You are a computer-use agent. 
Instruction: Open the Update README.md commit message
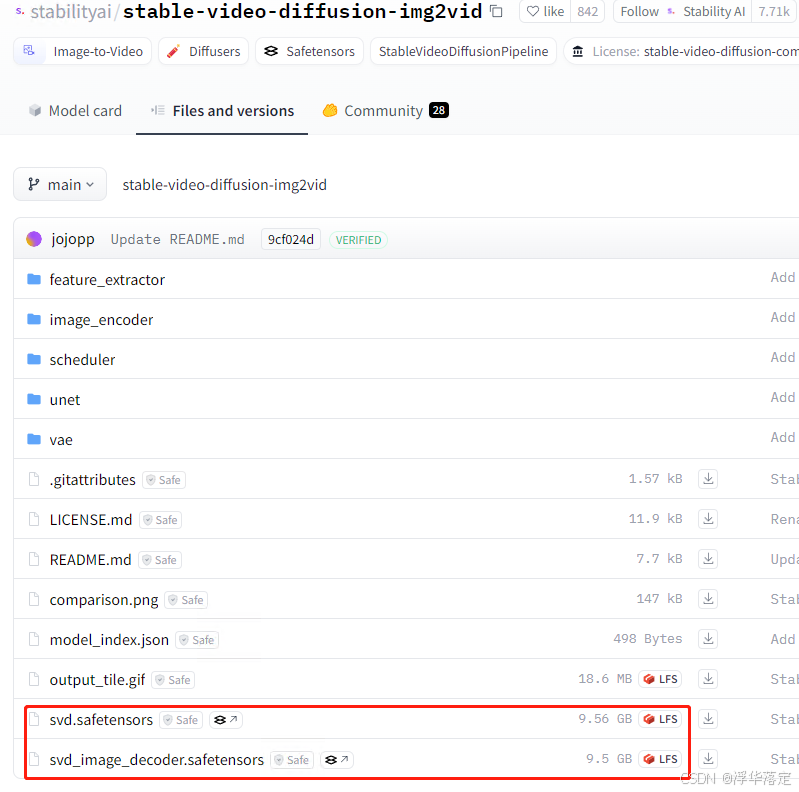(x=177, y=239)
